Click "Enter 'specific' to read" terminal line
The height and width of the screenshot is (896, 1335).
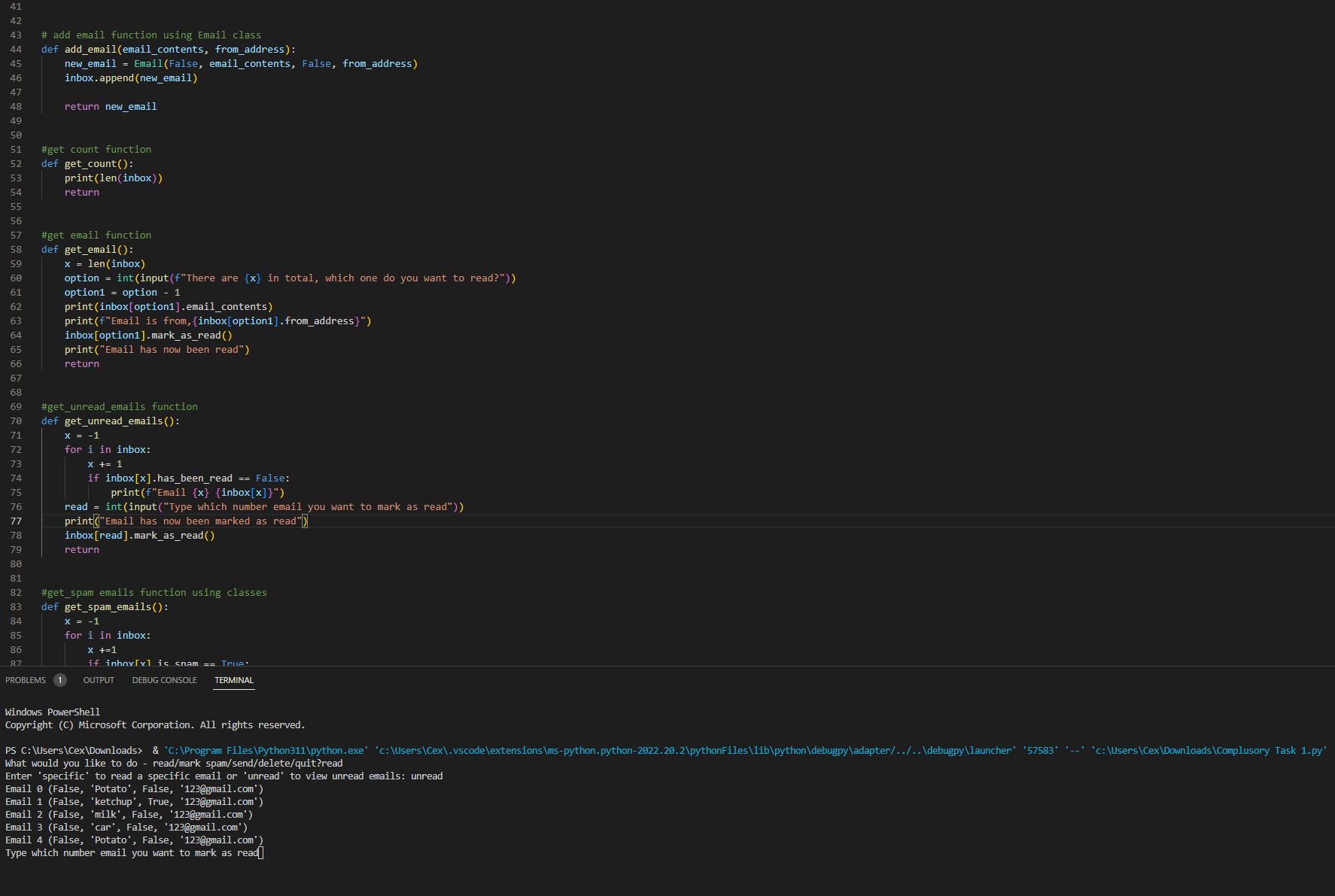[224, 776]
